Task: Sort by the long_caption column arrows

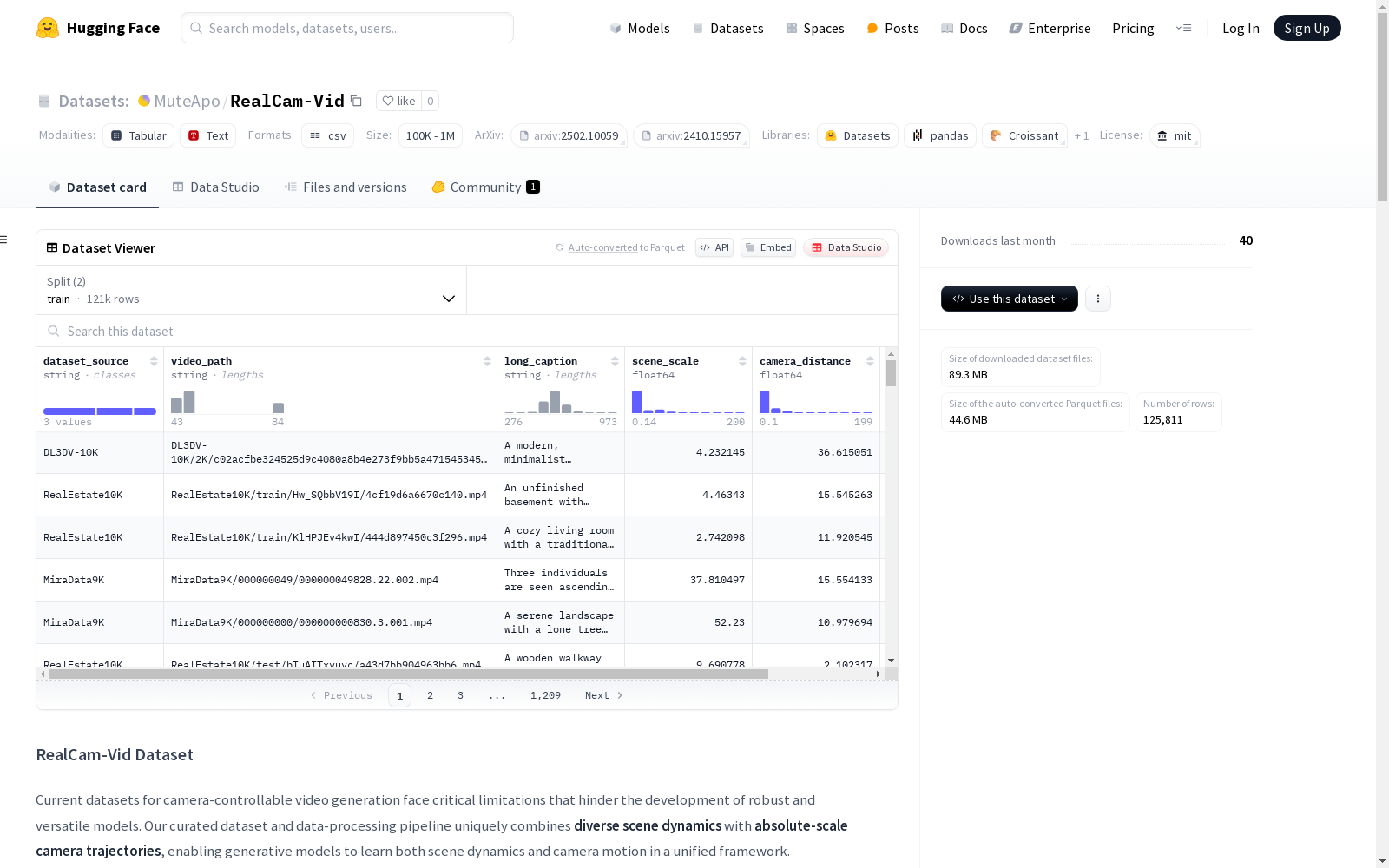Action: pos(615,361)
